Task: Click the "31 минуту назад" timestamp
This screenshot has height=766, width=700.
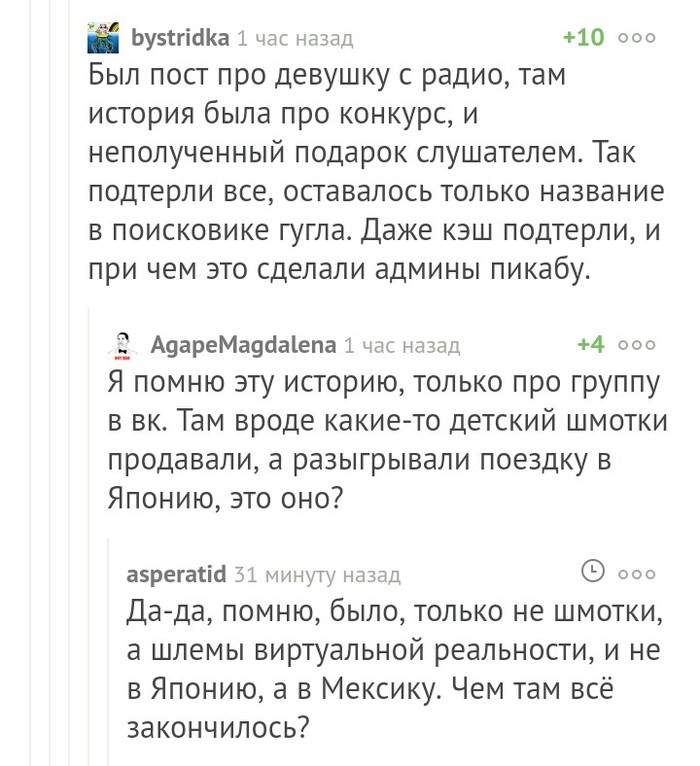Action: [316, 575]
